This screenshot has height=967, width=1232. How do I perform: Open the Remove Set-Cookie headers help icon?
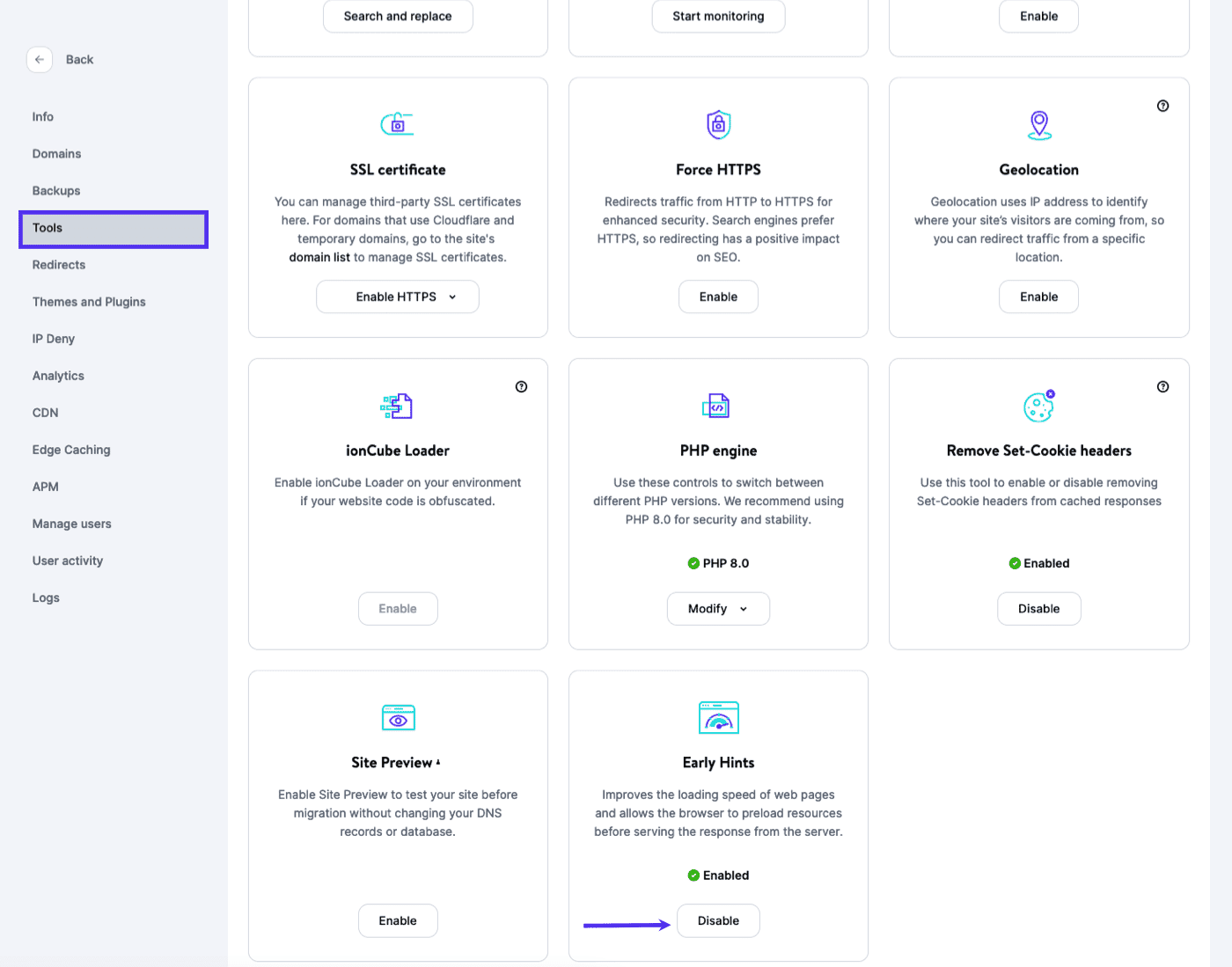(1162, 386)
